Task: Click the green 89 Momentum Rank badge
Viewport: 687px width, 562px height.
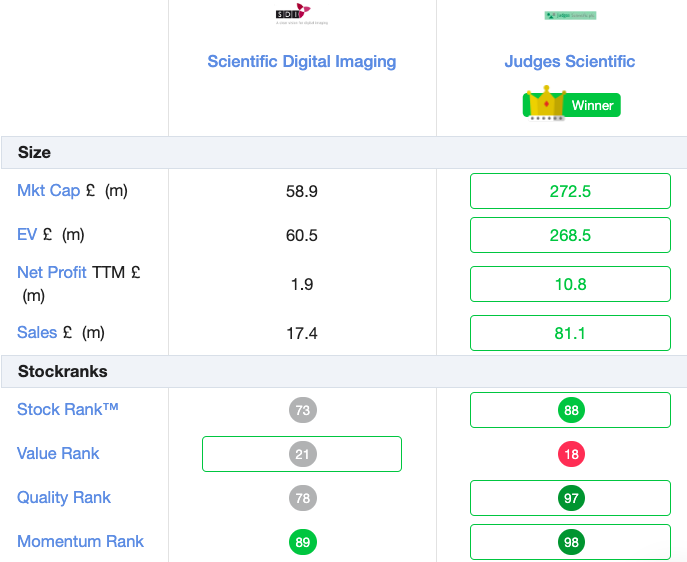Action: pos(302,542)
